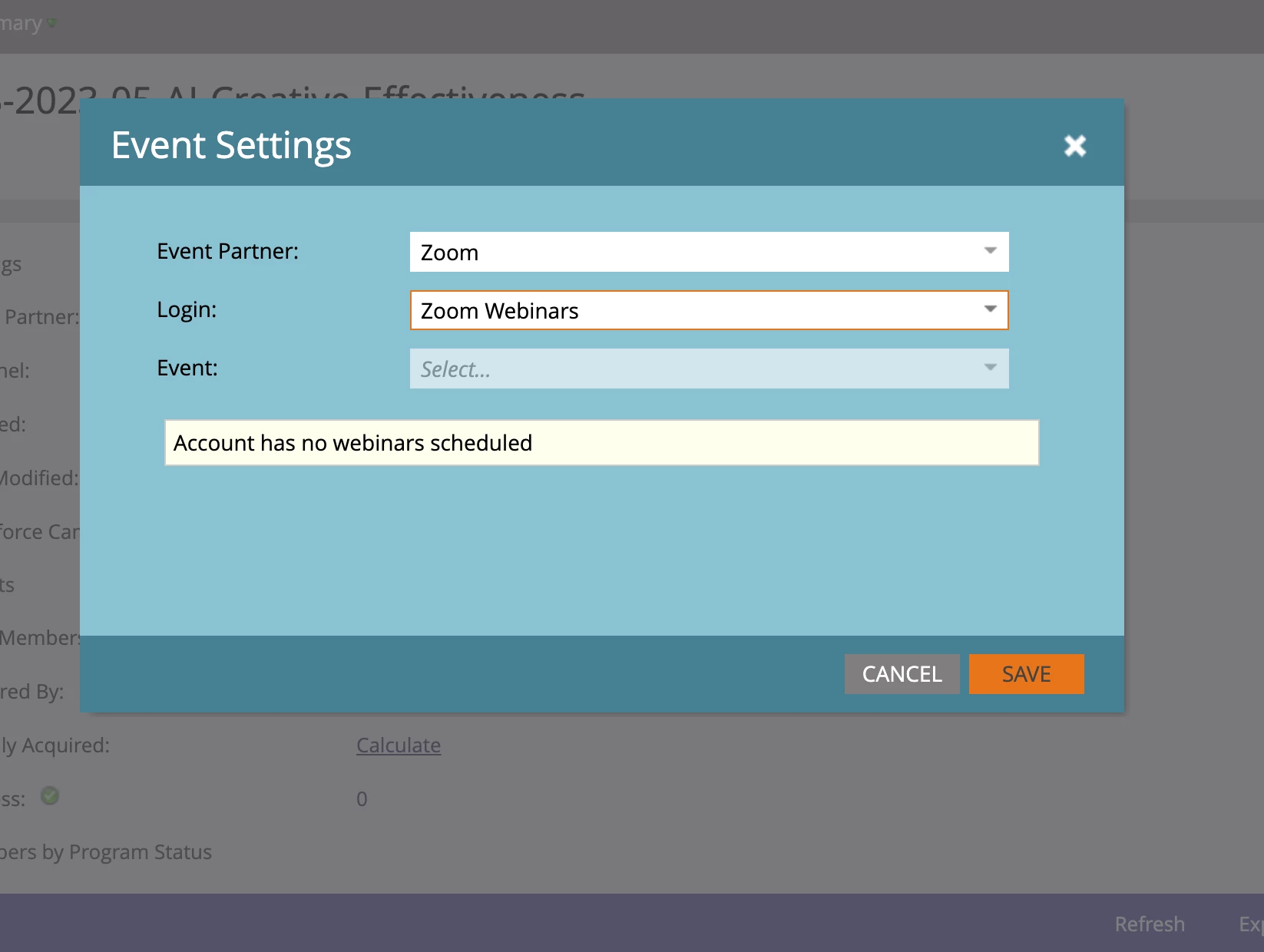
Task: Click the "ly Acquired:" label in background
Action: click(55, 745)
